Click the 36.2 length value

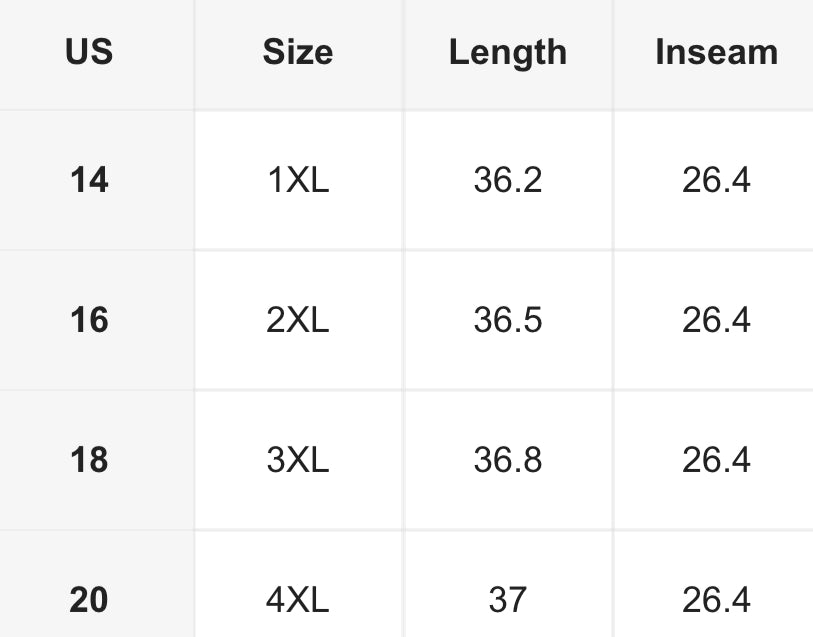(x=507, y=180)
